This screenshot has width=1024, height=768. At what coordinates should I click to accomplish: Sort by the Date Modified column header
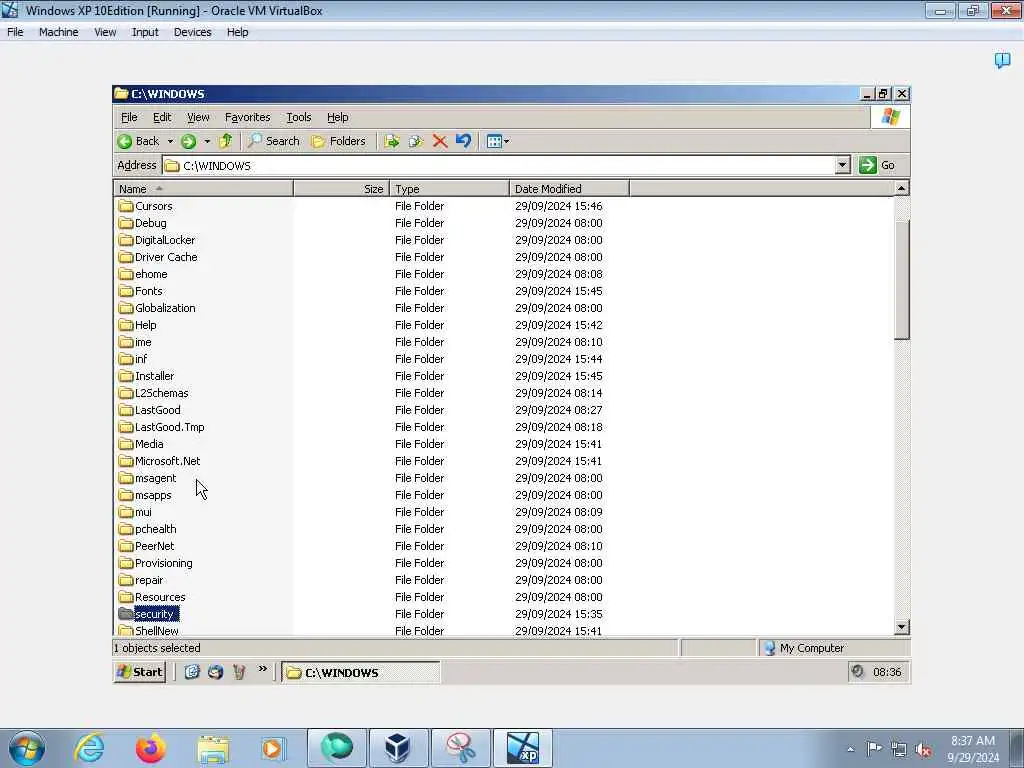(569, 189)
